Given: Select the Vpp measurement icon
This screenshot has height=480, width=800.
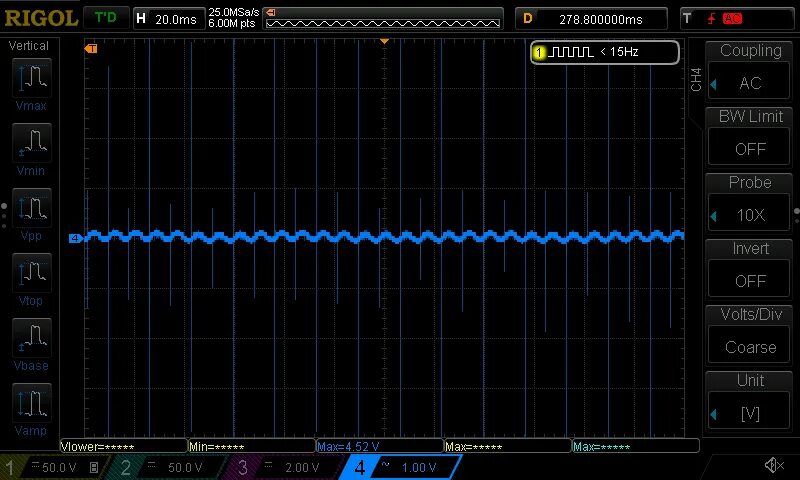Looking at the screenshot, I should (31, 208).
